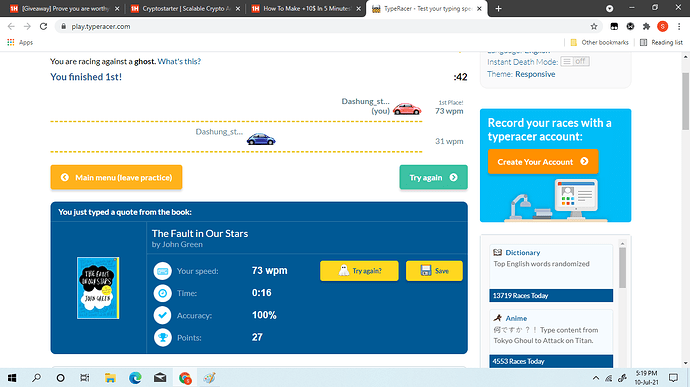
Task: Click the 4553 Races Today bar
Action: point(551,361)
